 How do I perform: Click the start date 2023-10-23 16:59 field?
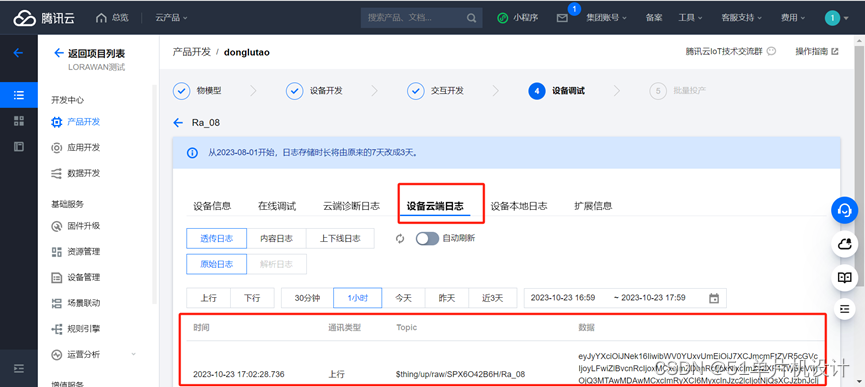point(563,298)
